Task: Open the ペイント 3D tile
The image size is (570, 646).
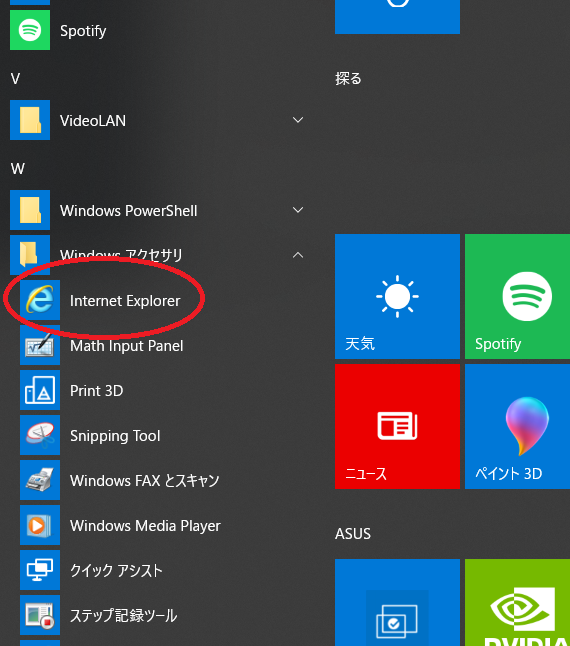Action: pyautogui.click(x=518, y=426)
